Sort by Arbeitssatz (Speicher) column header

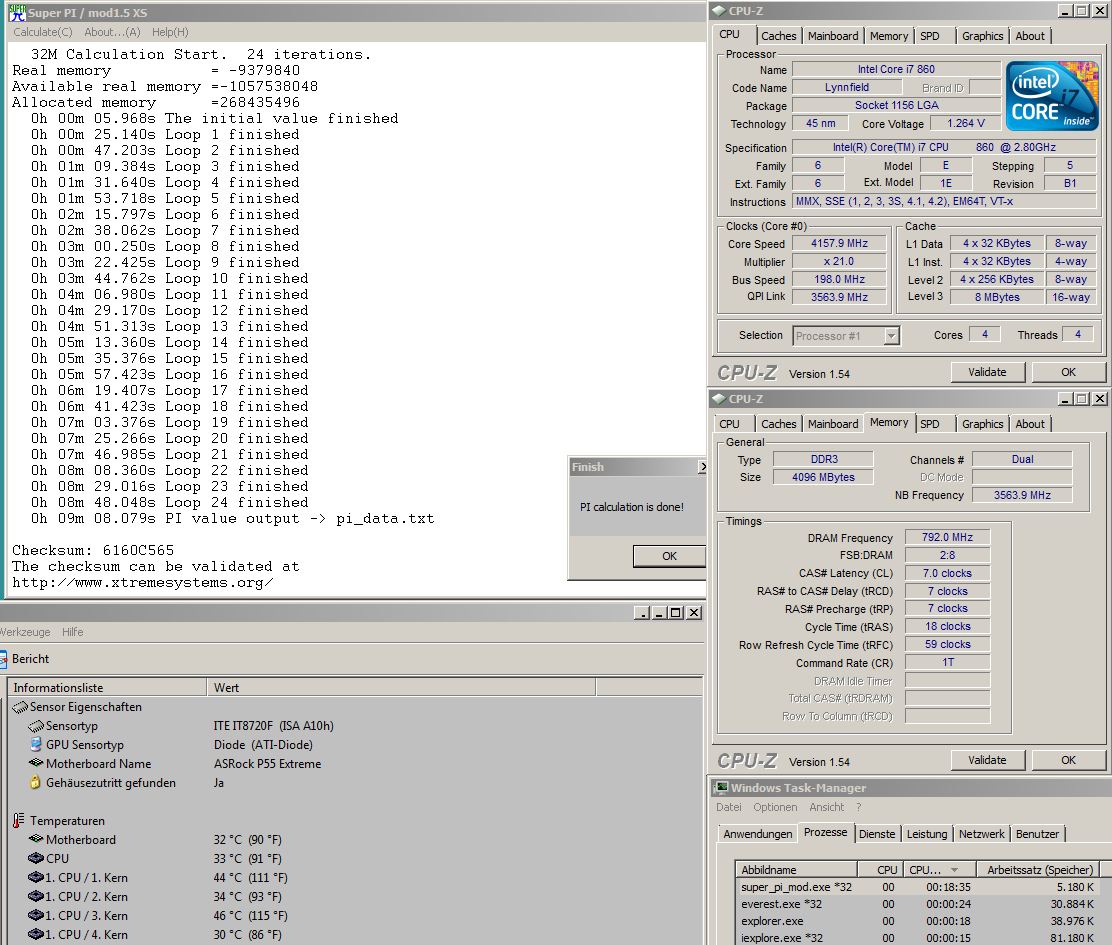1040,870
